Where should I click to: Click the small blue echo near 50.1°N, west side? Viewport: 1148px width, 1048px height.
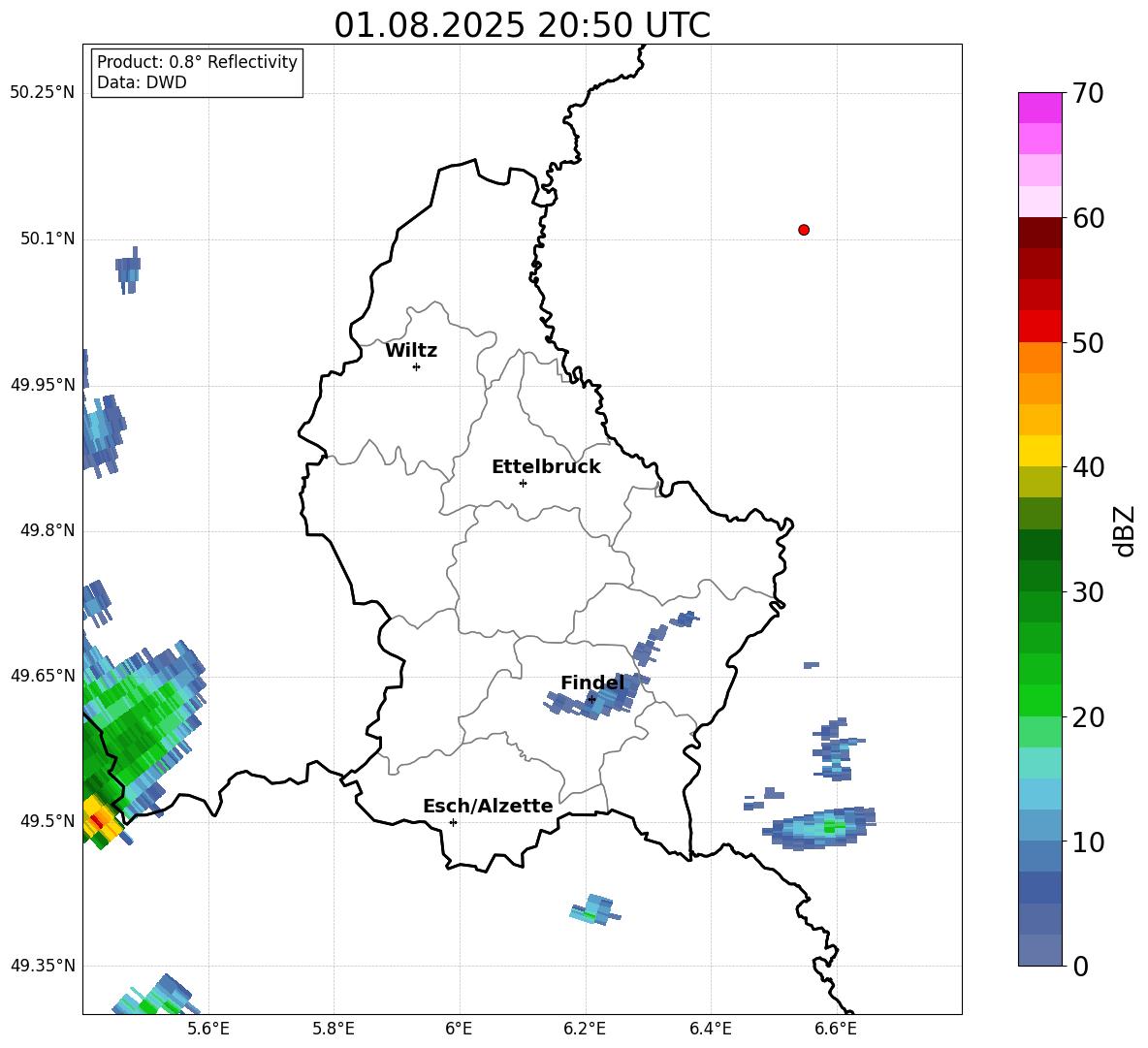point(128,270)
